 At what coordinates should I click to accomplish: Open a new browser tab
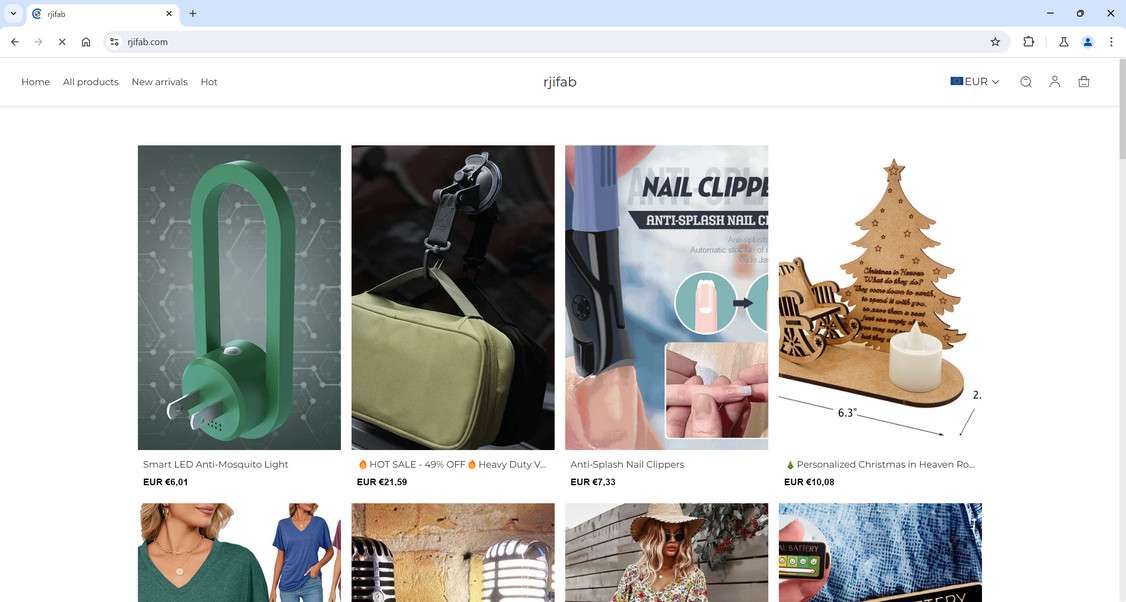192,14
